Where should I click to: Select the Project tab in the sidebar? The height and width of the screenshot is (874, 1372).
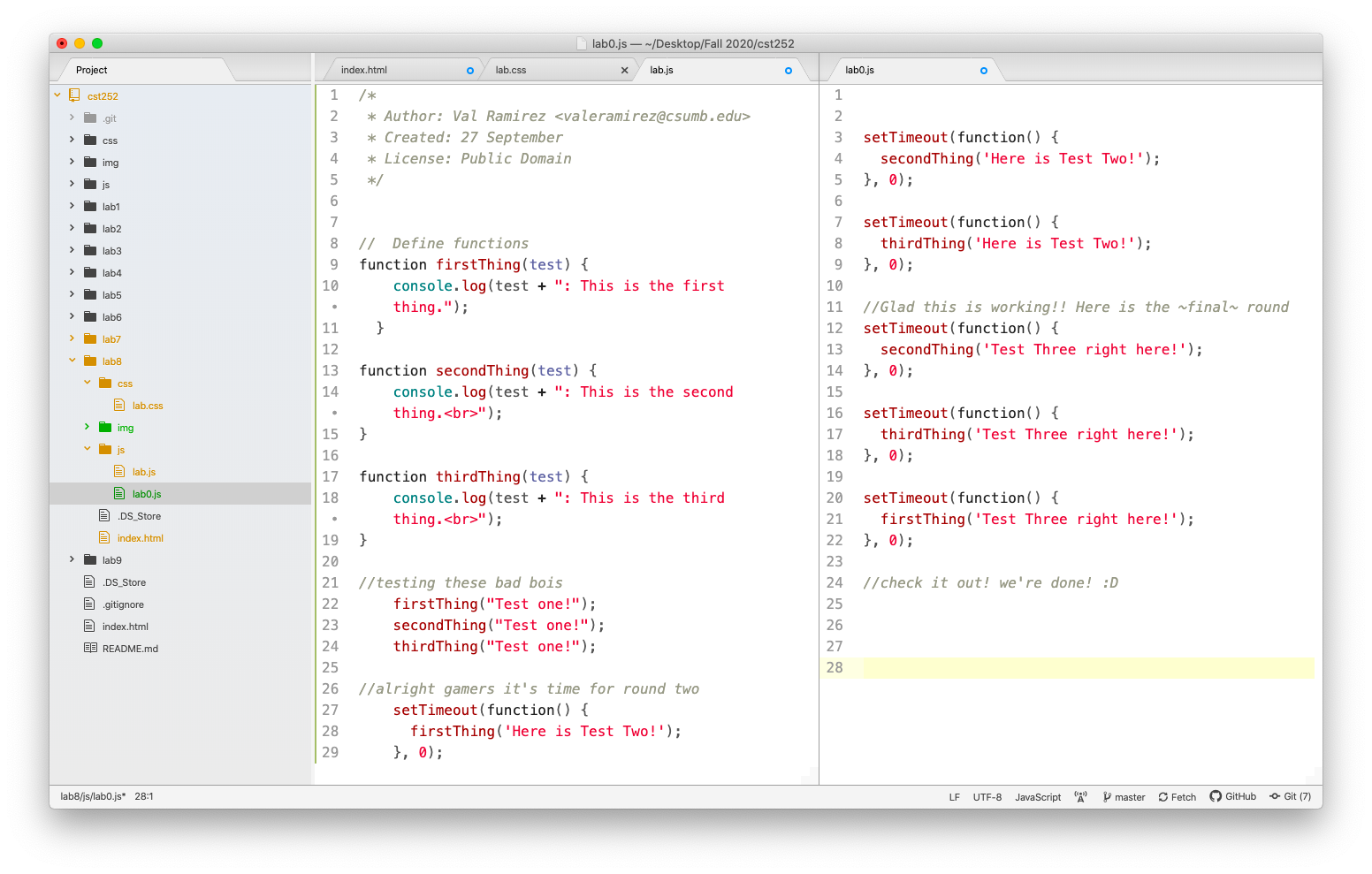91,69
